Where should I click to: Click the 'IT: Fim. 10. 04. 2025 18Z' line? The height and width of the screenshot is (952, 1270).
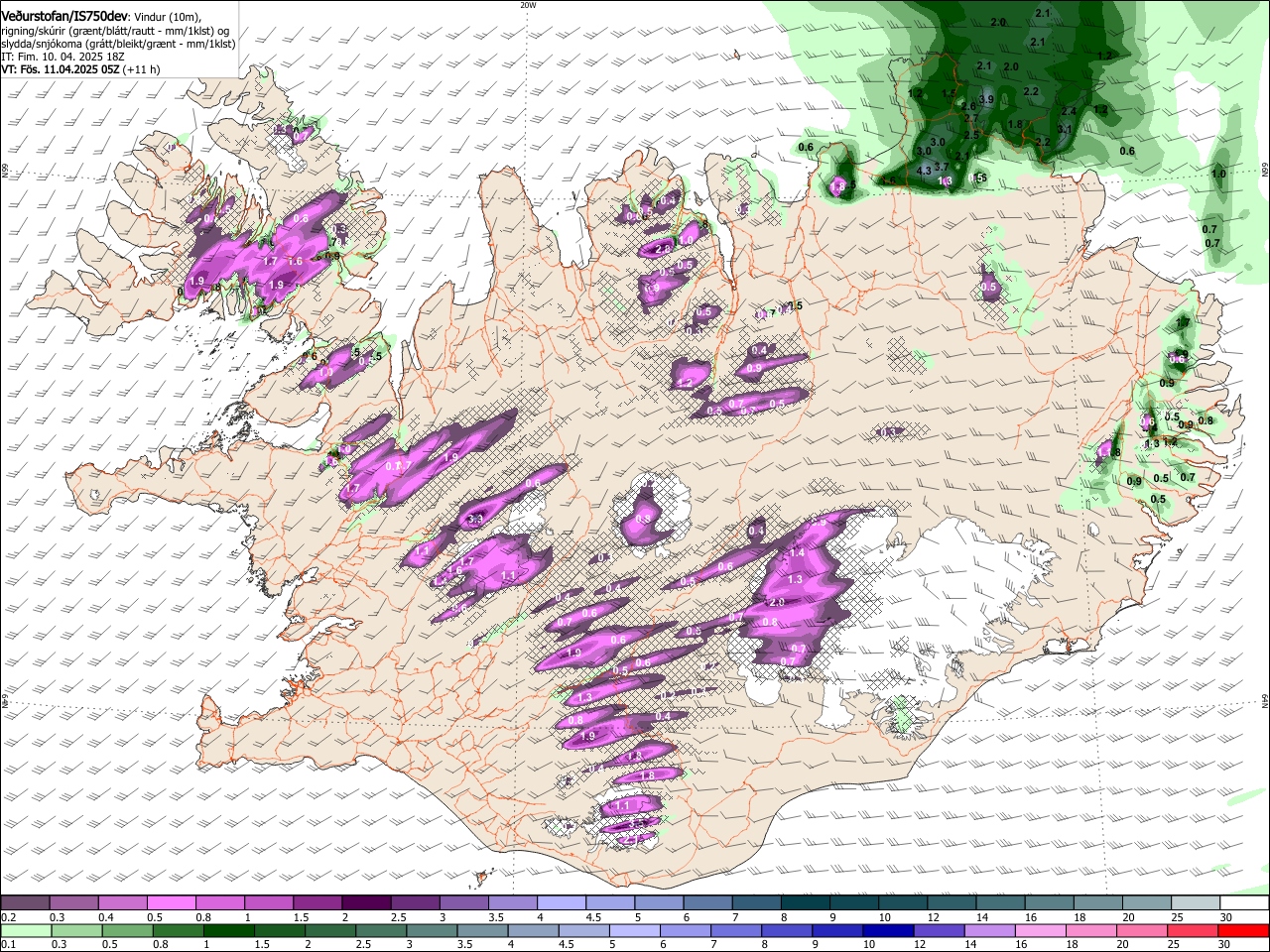click(63, 57)
